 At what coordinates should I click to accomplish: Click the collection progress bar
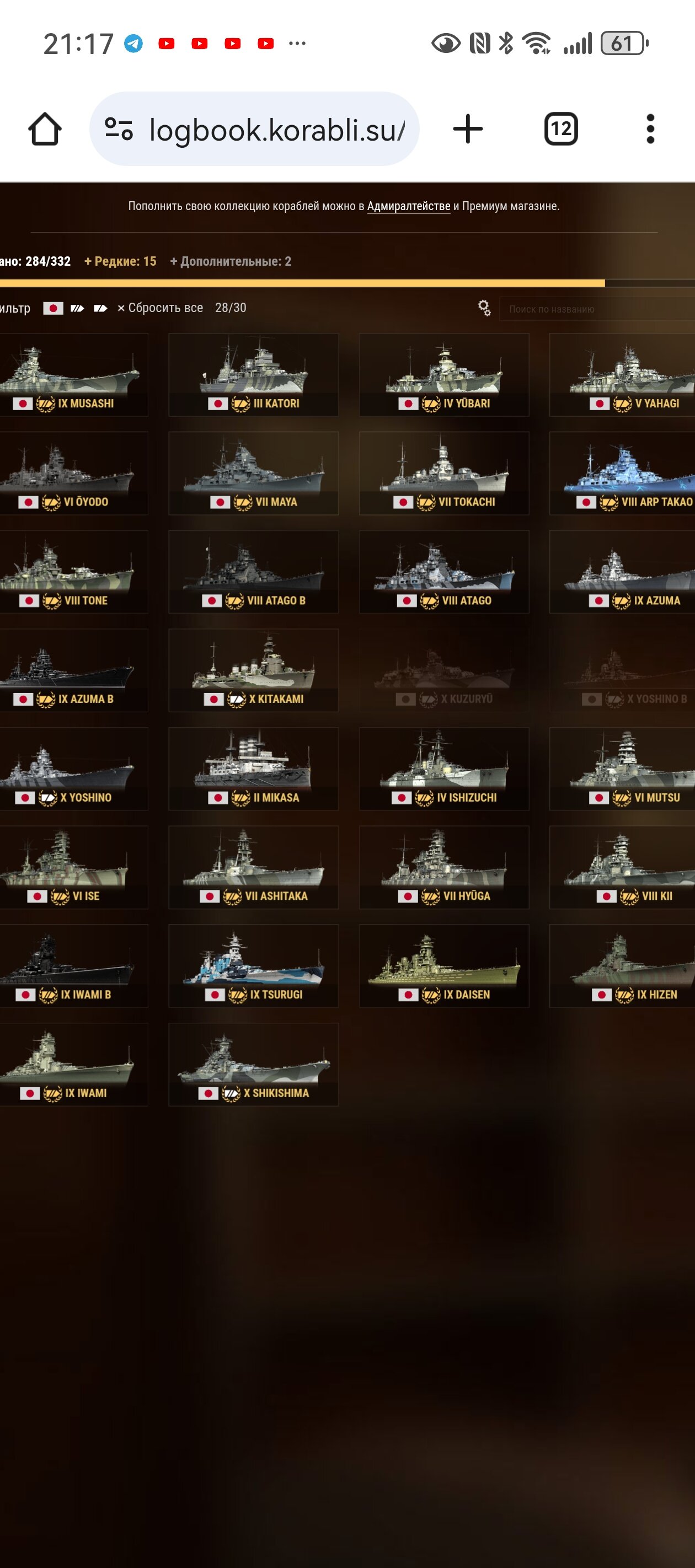click(x=347, y=283)
